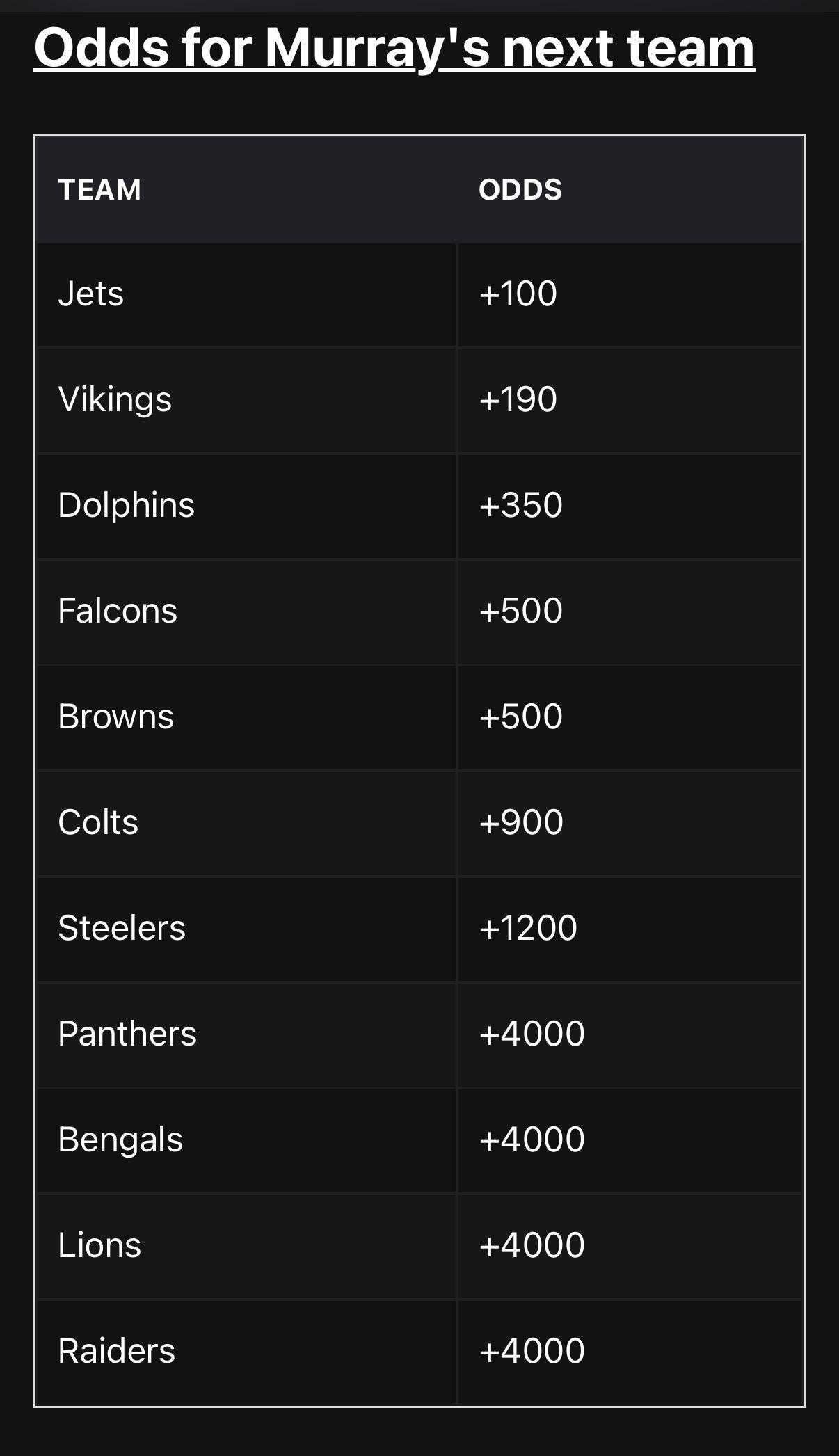This screenshot has height=1456, width=839.
Task: Select the Panthers team cell
Action: 127,1034
